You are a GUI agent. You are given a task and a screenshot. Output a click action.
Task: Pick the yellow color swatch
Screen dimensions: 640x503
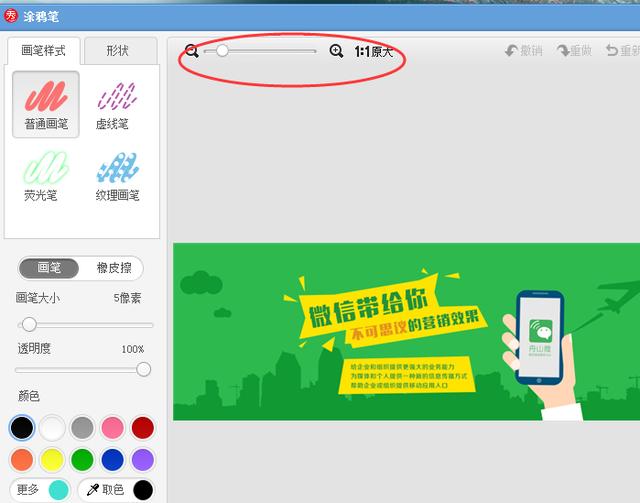click(x=52, y=459)
